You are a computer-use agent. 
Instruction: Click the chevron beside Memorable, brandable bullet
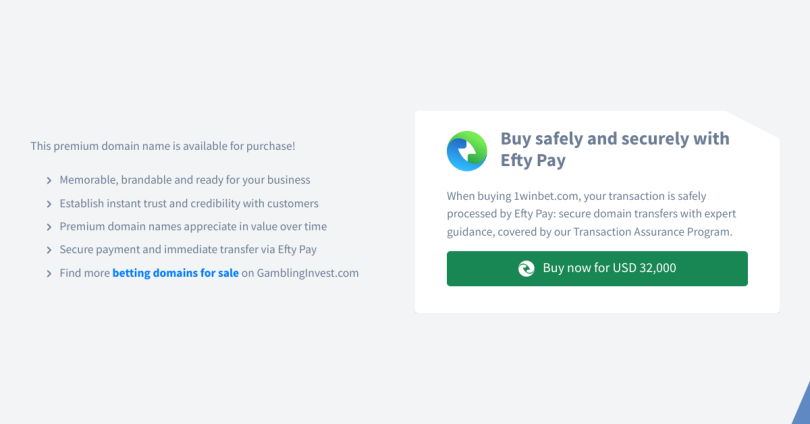point(49,180)
